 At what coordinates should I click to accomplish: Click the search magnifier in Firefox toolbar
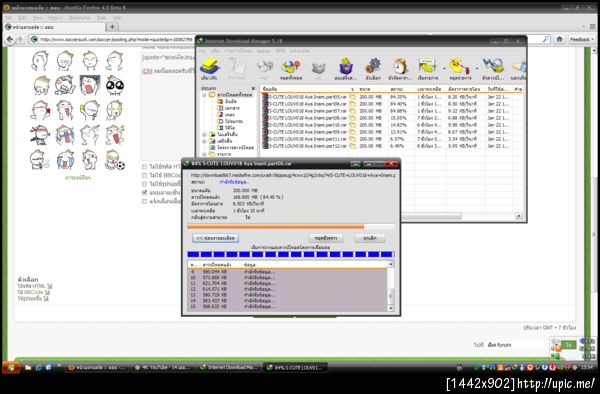545,39
